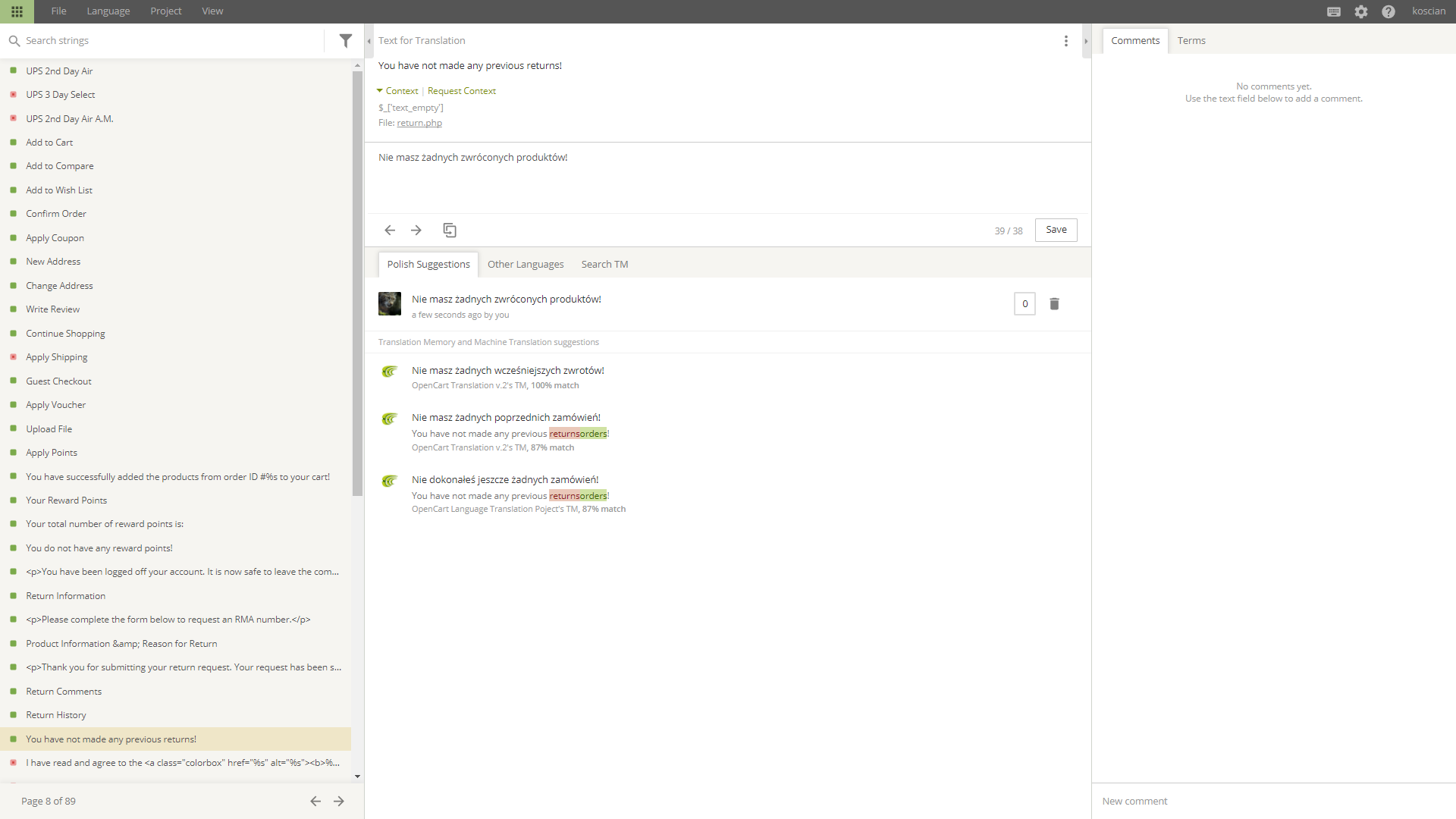Click the icon beside 'Nie dokonałeś jeszcze żadnych zamówień!'

click(390, 481)
